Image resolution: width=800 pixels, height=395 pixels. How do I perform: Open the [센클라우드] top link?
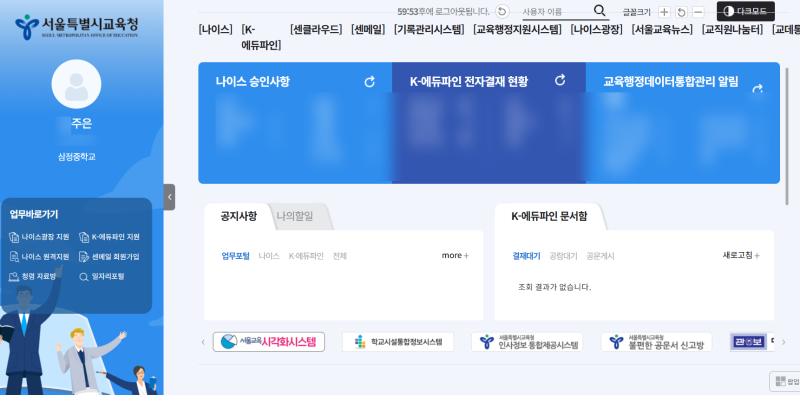316,30
